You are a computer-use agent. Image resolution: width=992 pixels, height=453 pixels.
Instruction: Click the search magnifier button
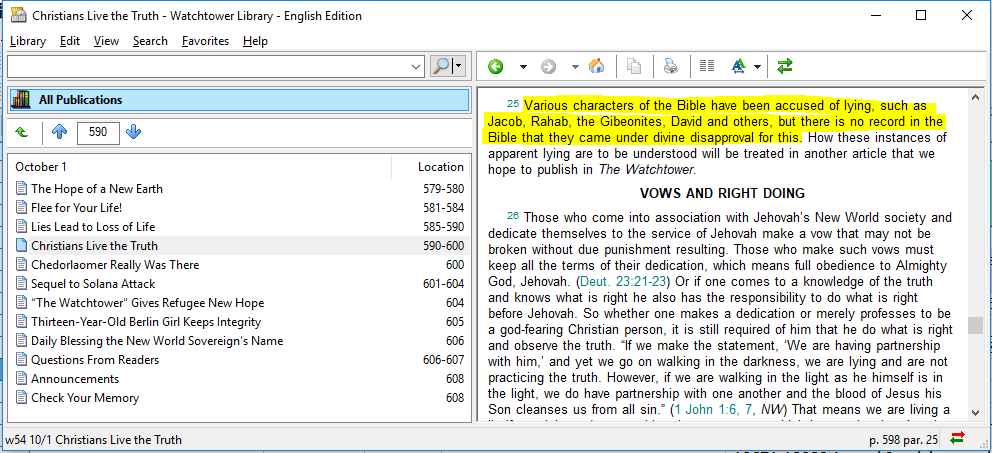441,66
